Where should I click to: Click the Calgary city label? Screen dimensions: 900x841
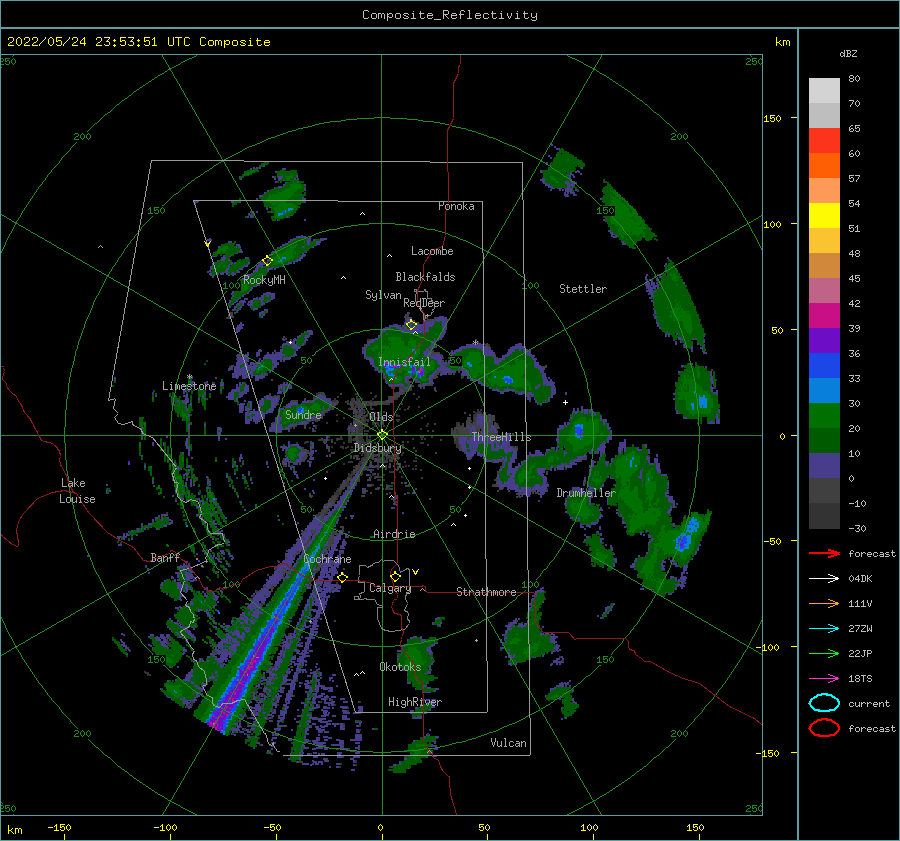[x=390, y=588]
